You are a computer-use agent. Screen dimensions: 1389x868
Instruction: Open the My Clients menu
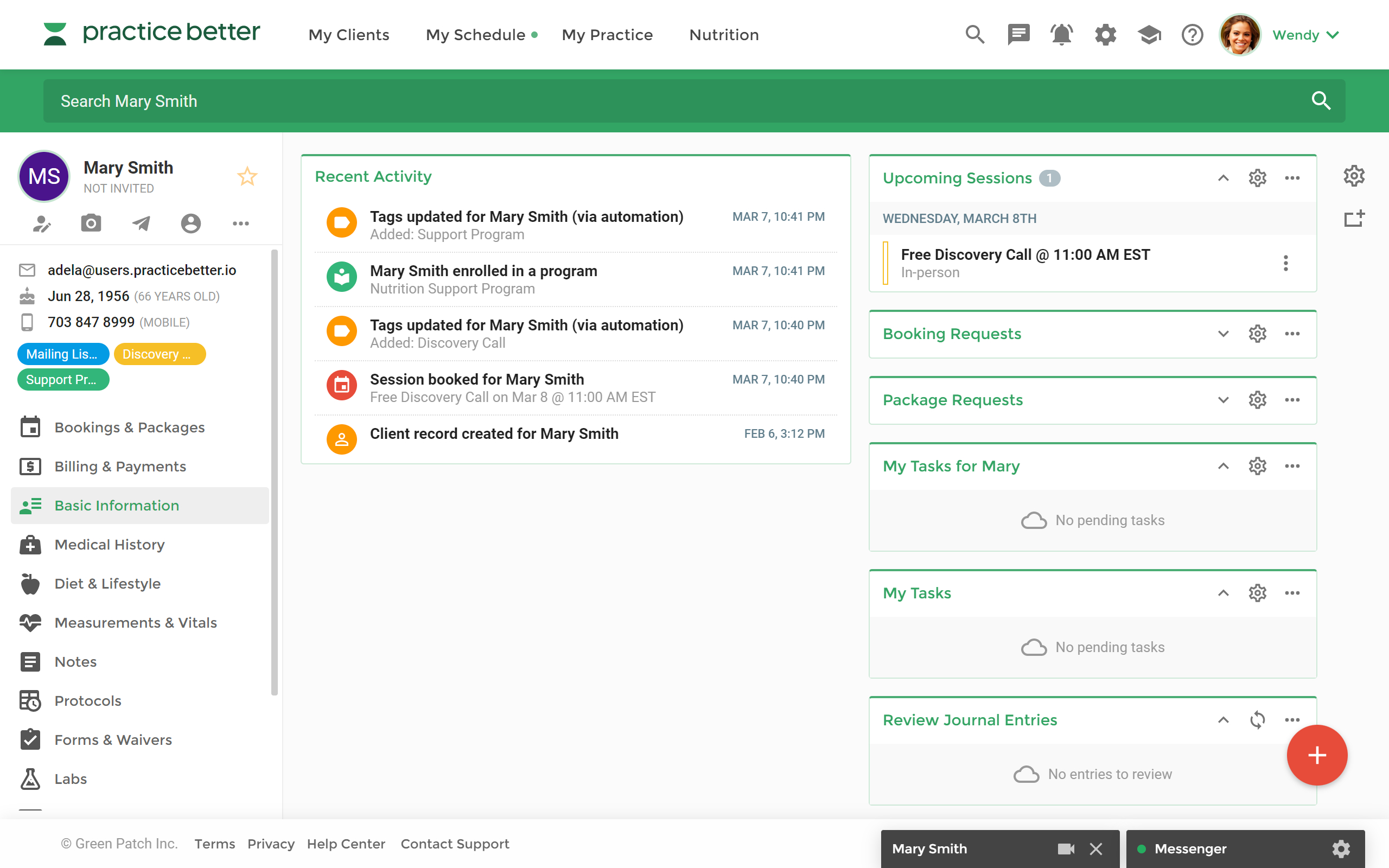click(348, 34)
